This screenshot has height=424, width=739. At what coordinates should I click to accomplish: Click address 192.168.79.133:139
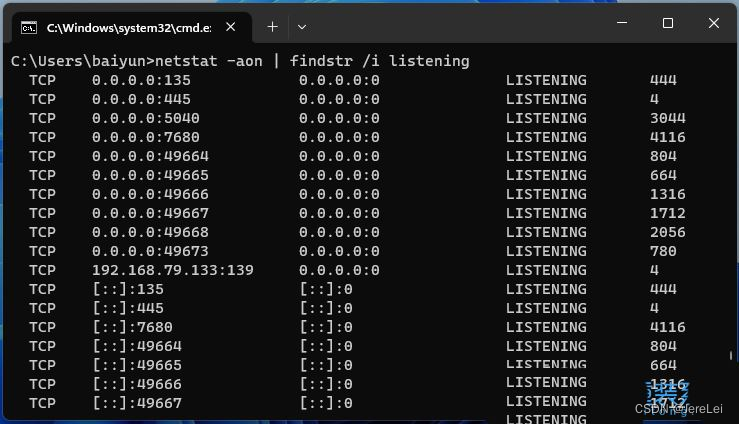[173, 270]
